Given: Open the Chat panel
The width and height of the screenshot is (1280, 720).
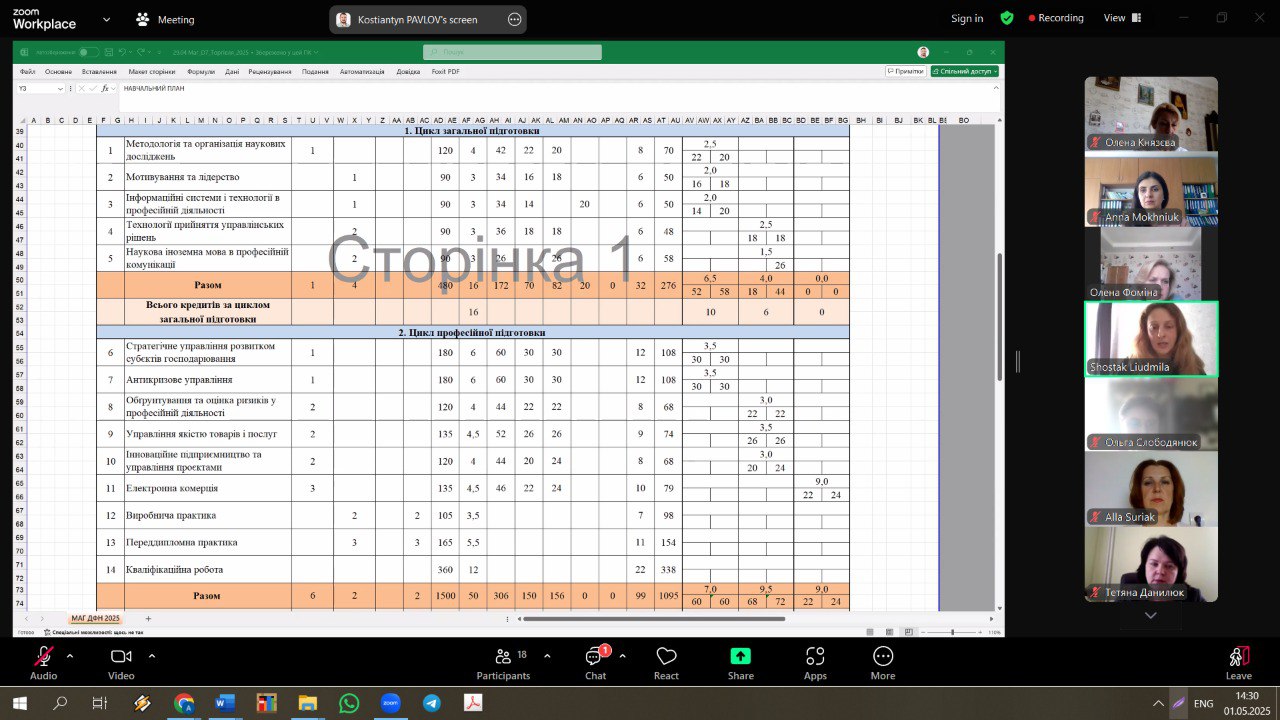Looking at the screenshot, I should pos(595,657).
